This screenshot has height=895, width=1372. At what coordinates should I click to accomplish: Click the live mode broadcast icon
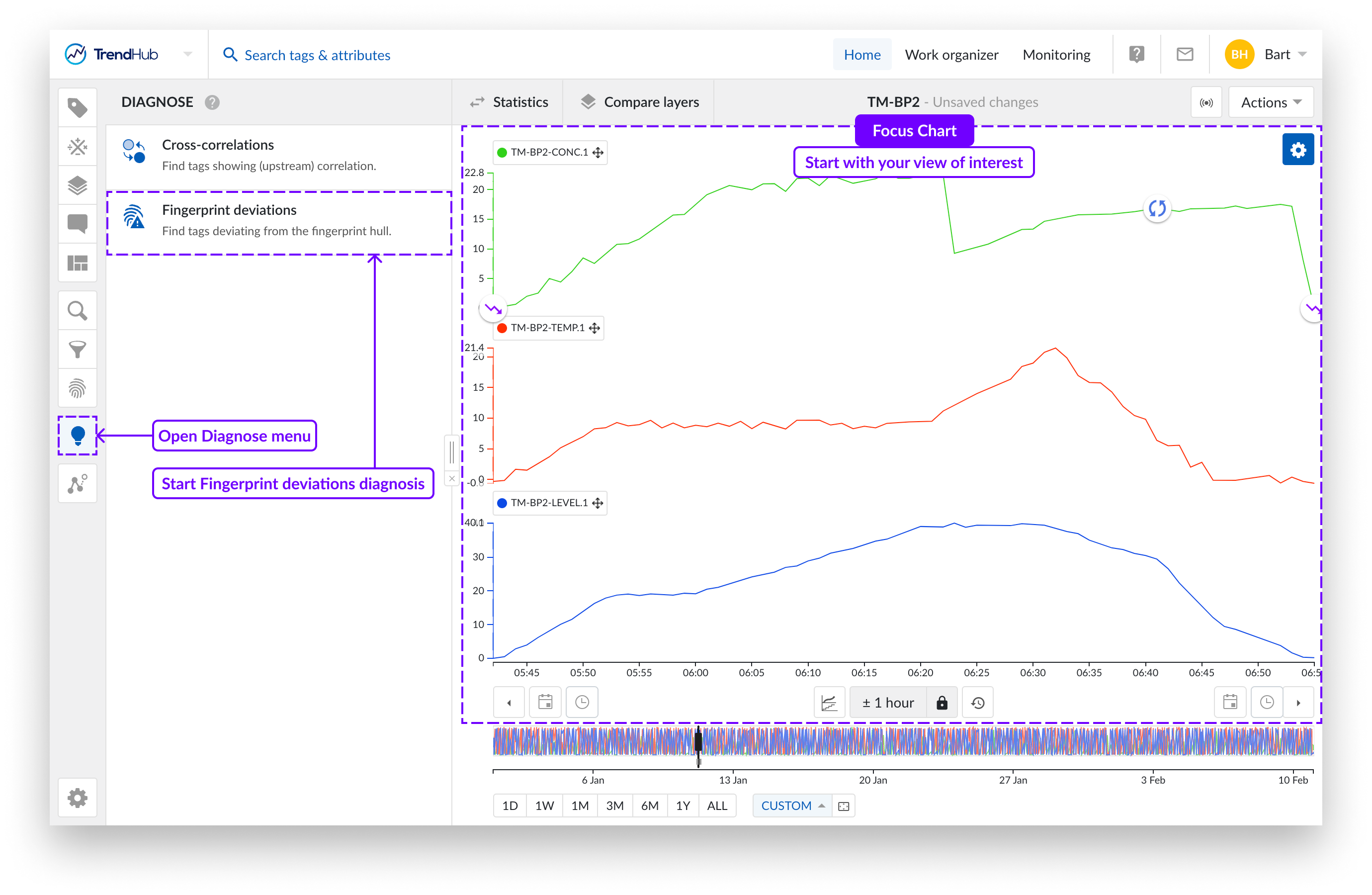pyautogui.click(x=1205, y=102)
